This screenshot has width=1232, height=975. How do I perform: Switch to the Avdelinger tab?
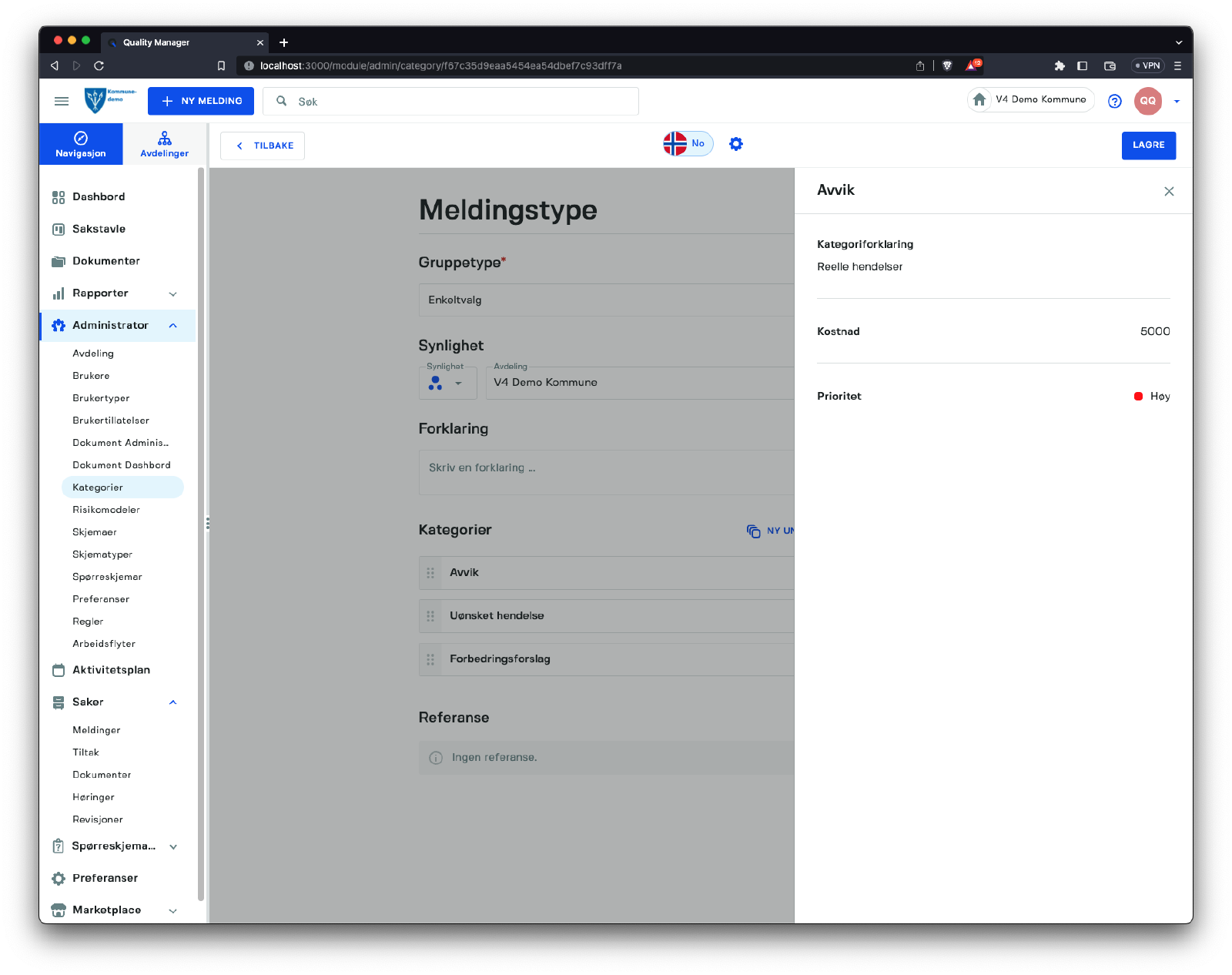[x=164, y=144]
